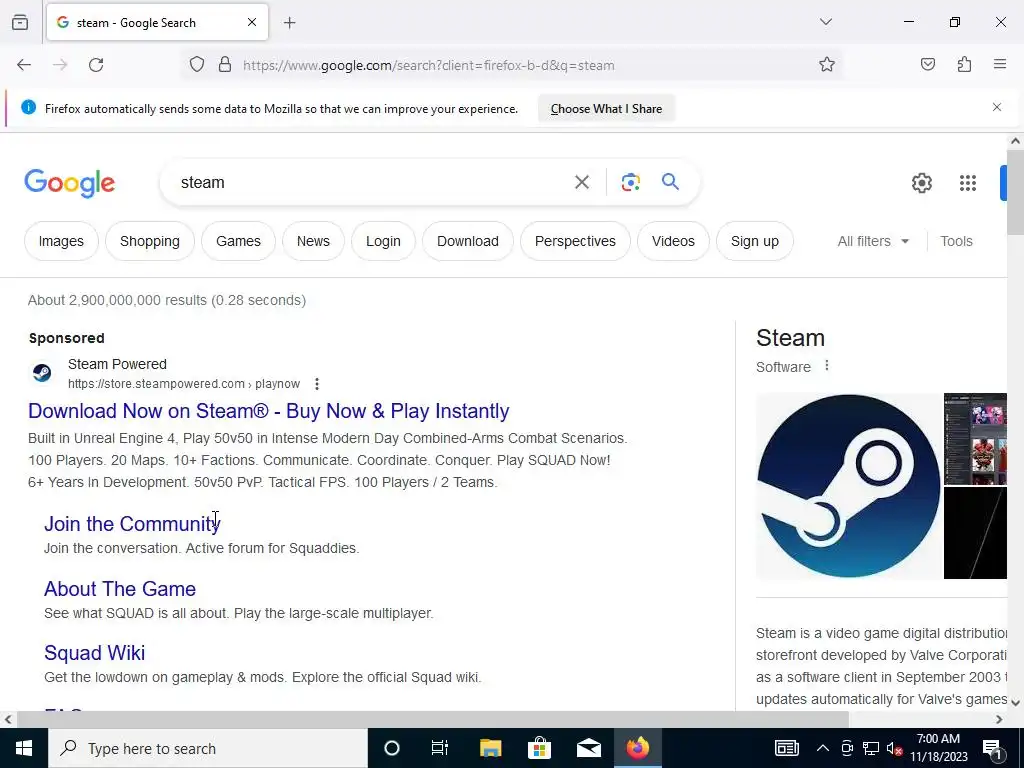Select the Sign up filter chip
The height and width of the screenshot is (768, 1024).
click(x=755, y=241)
